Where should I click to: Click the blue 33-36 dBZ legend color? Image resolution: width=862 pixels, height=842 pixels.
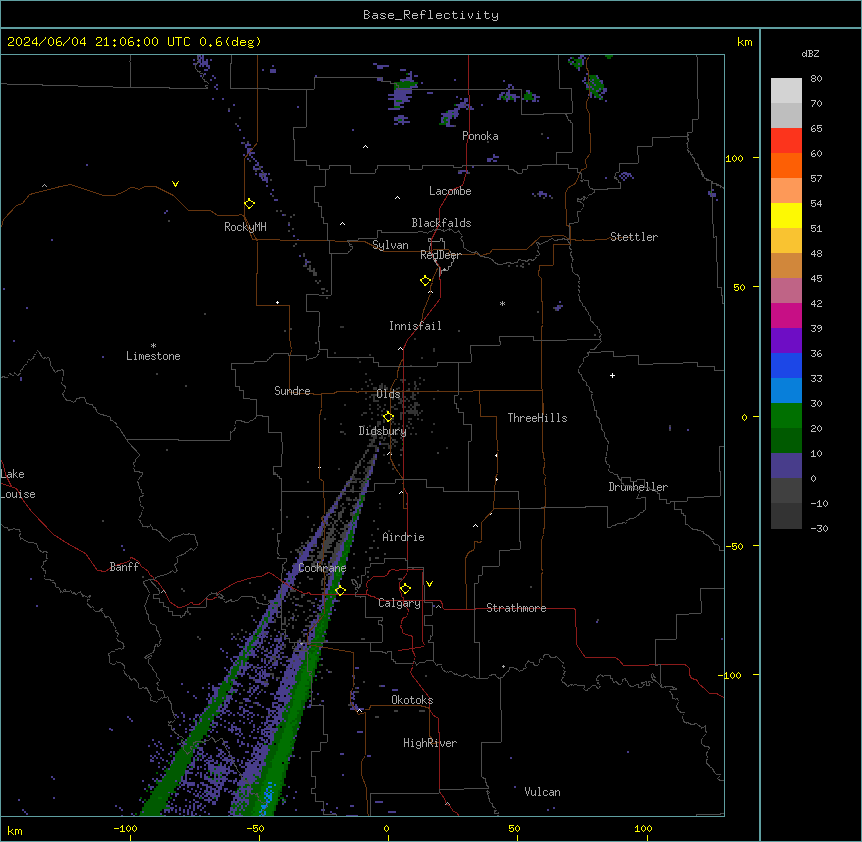786,365
